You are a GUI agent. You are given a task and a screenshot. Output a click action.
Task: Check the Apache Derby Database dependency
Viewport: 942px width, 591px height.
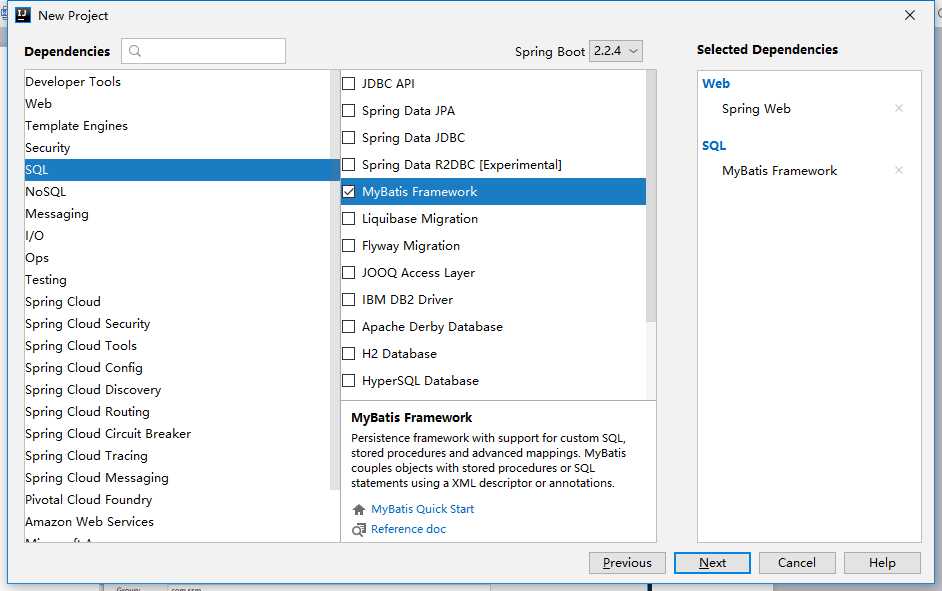tap(348, 327)
